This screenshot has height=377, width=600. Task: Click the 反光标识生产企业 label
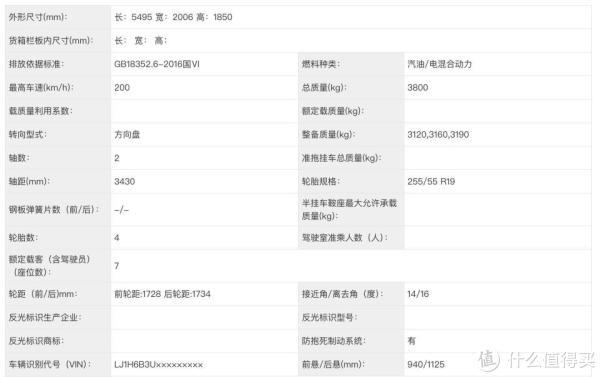tap(45, 317)
